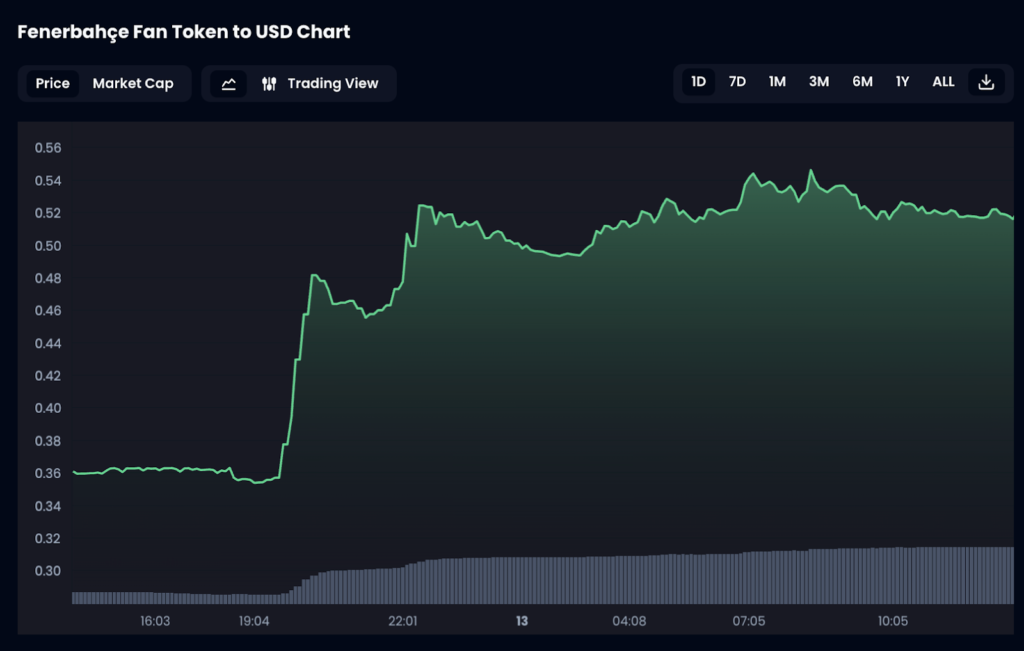The width and height of the screenshot is (1024, 651).
Task: Select the Price toggle
Action: (52, 84)
